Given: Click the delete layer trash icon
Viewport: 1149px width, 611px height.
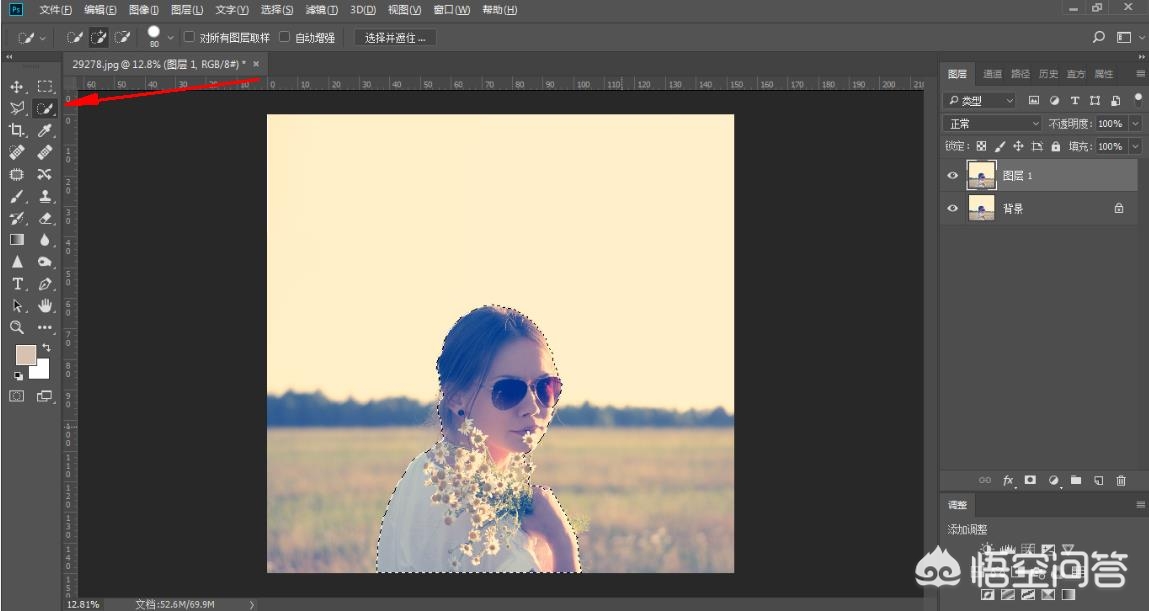Looking at the screenshot, I should click(1121, 481).
